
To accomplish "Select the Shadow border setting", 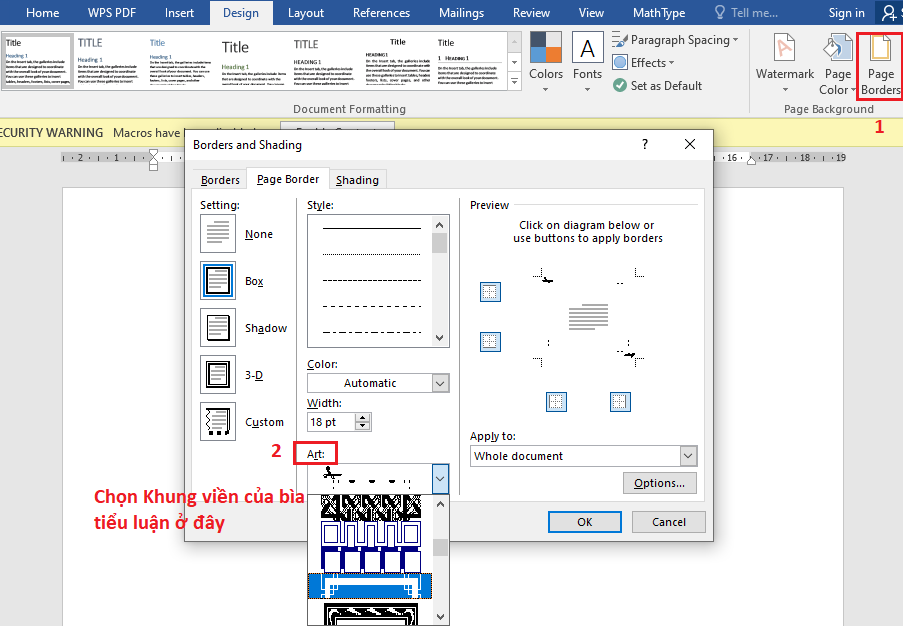I will (218, 328).
